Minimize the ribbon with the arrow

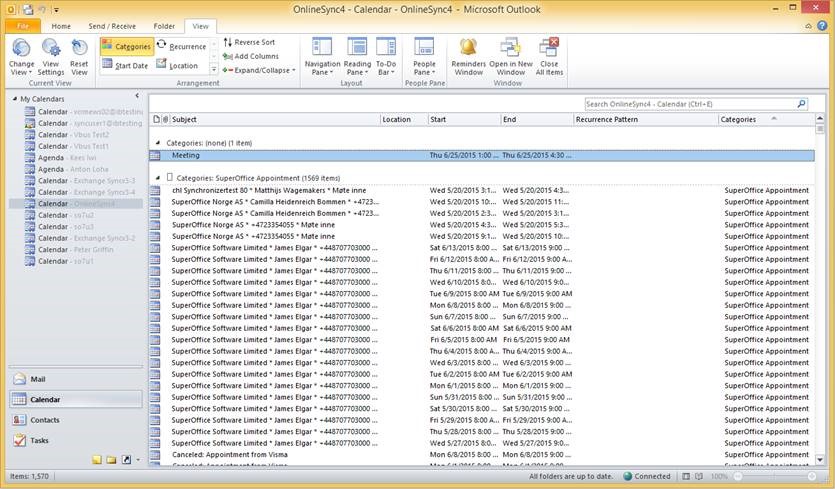point(808,26)
